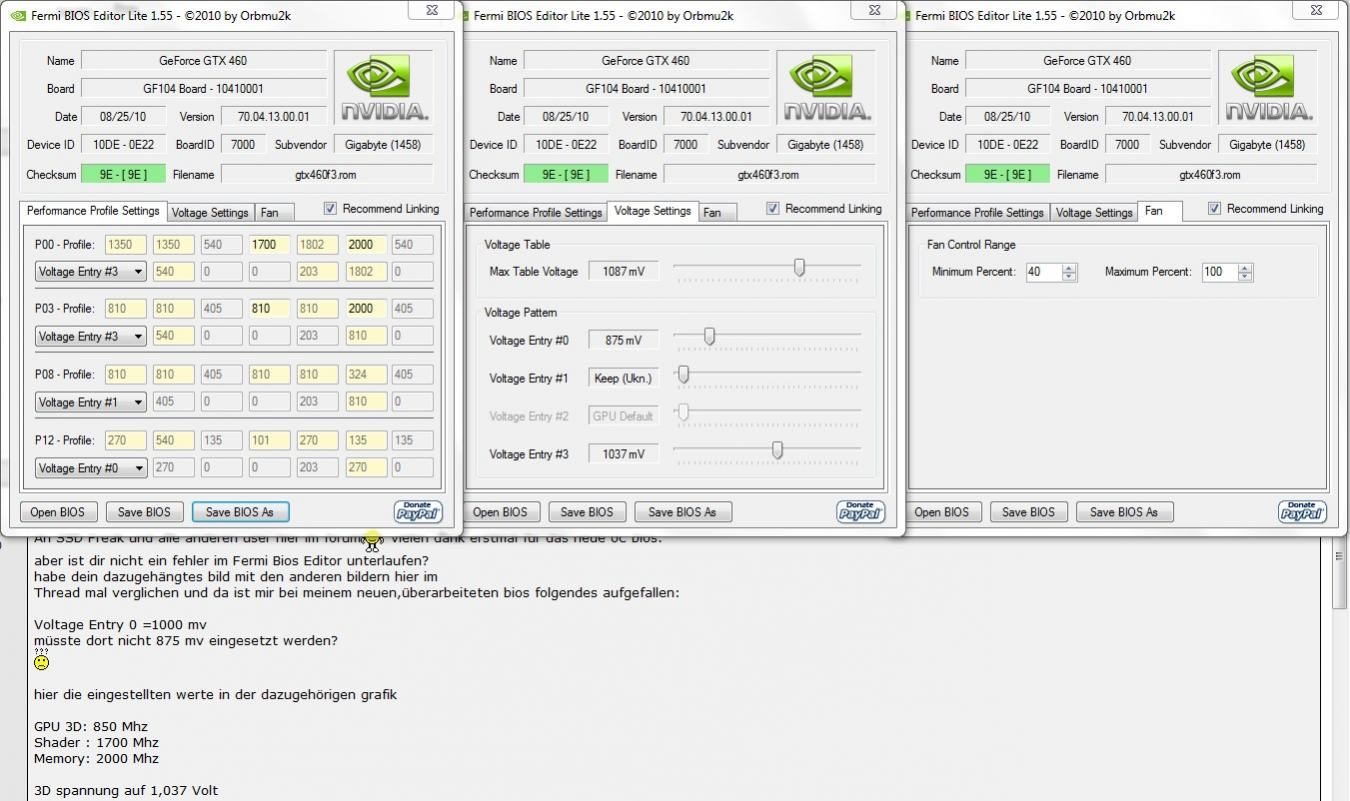Click the app icon in left window title bar

(18, 15)
